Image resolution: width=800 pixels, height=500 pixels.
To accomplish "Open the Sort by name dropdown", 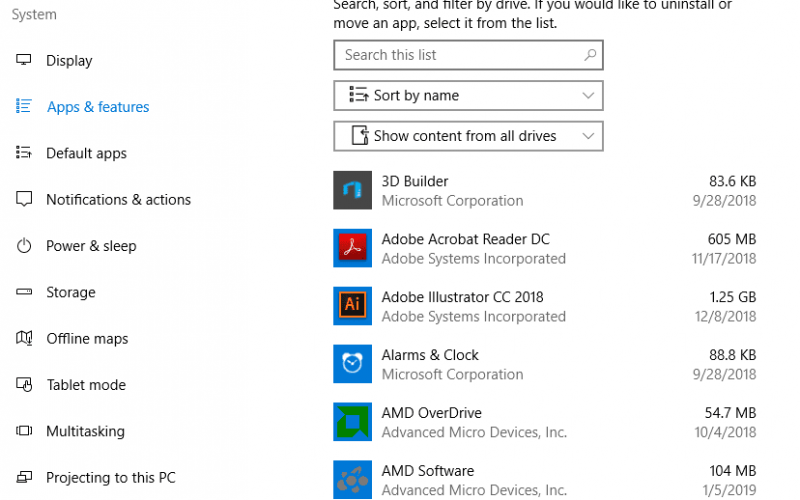I will tap(468, 95).
